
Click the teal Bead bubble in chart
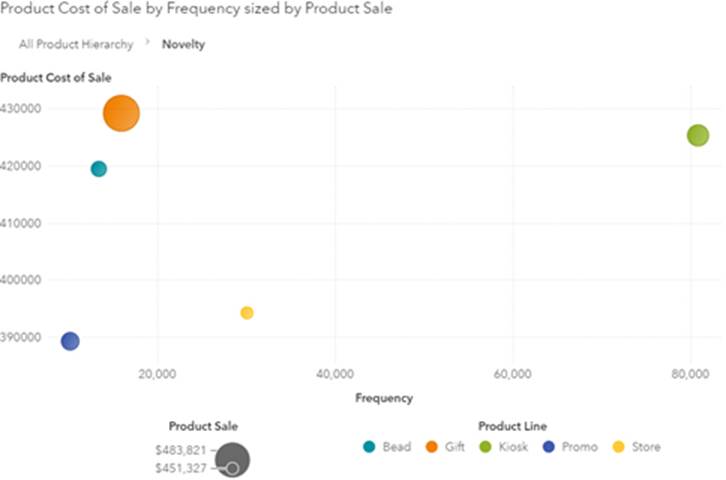coord(98,169)
